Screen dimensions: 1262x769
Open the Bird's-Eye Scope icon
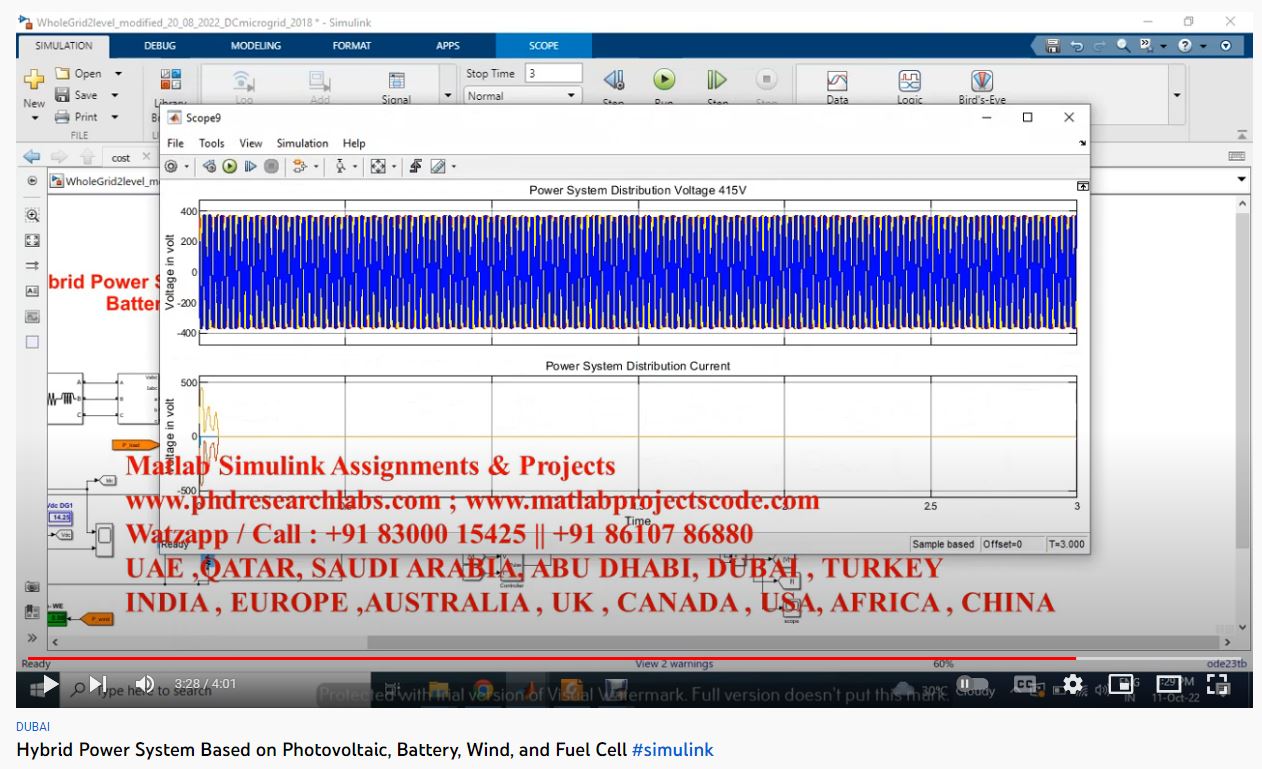point(982,80)
